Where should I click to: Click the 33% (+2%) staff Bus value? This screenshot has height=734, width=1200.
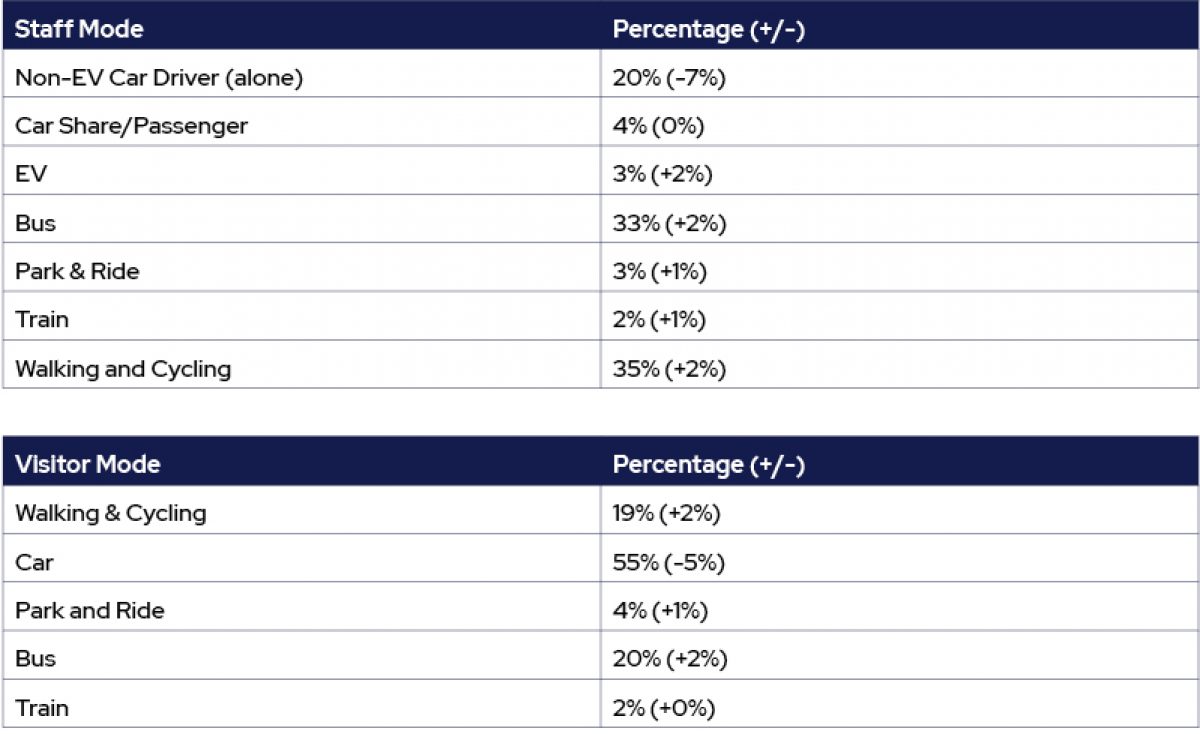pos(669,223)
